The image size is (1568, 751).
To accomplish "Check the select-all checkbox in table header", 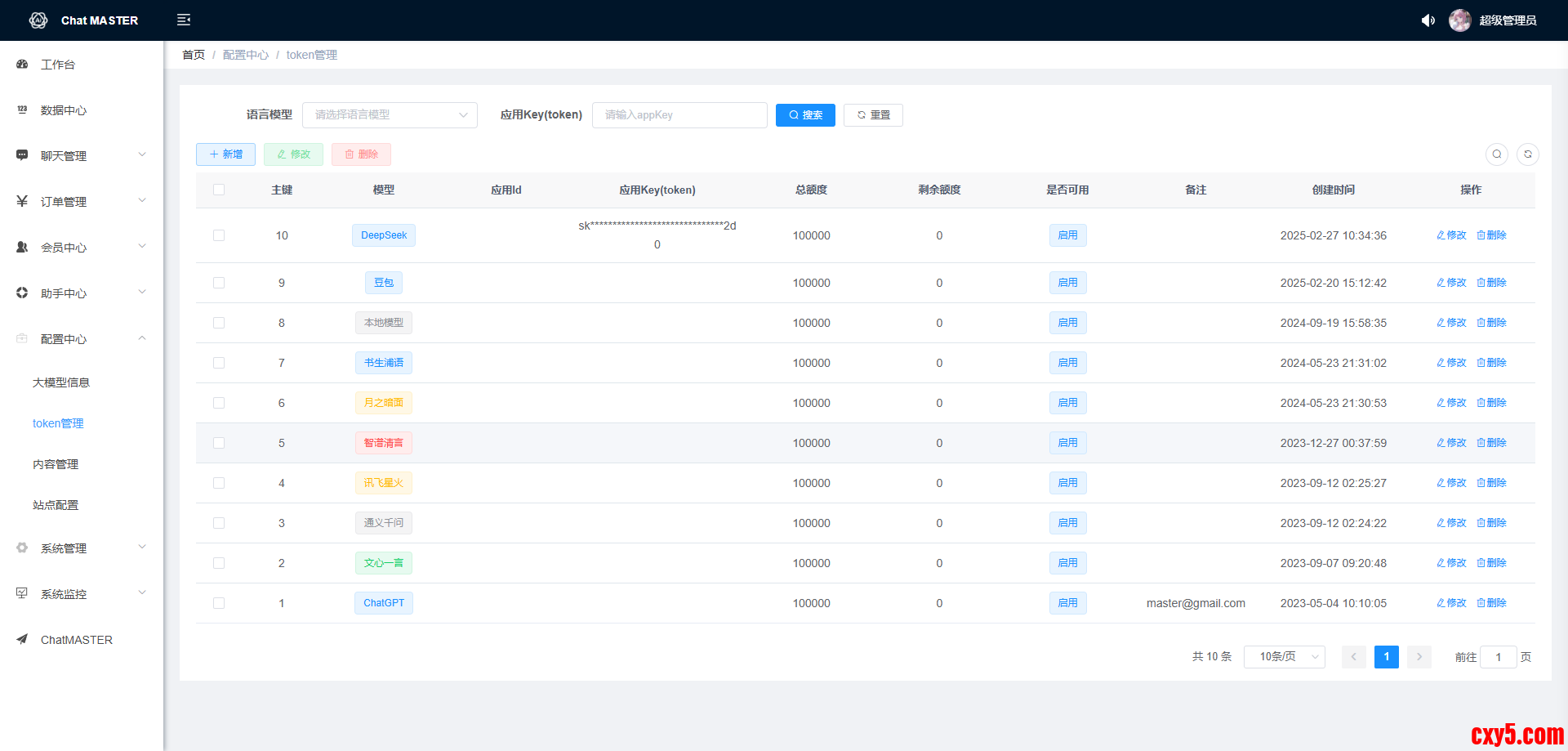I will click(x=219, y=190).
